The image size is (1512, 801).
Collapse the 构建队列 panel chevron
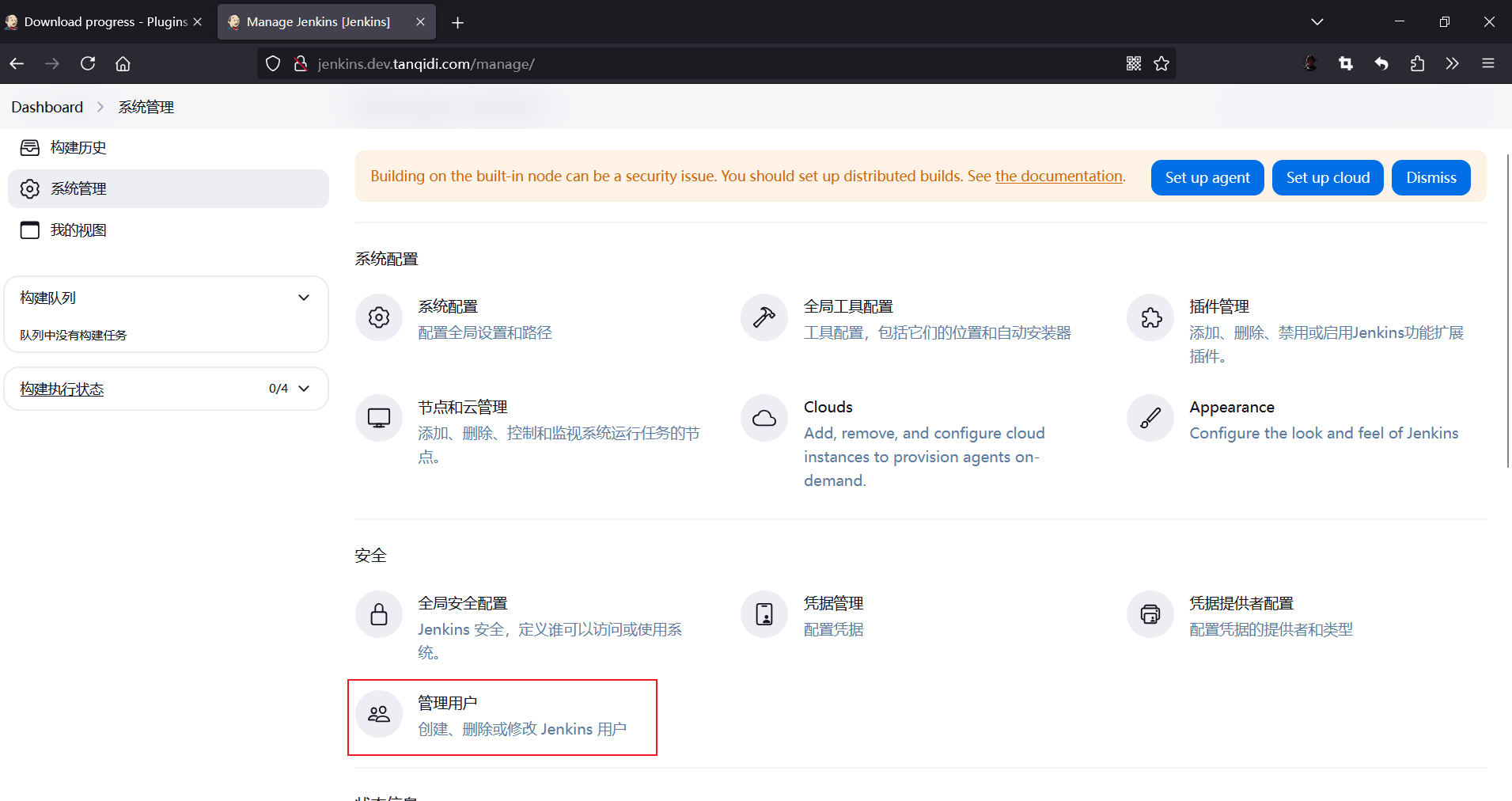click(x=304, y=298)
